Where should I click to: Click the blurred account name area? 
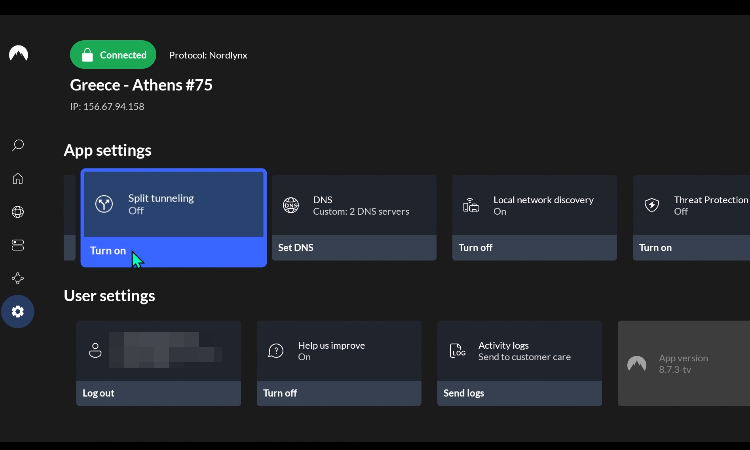click(x=165, y=350)
